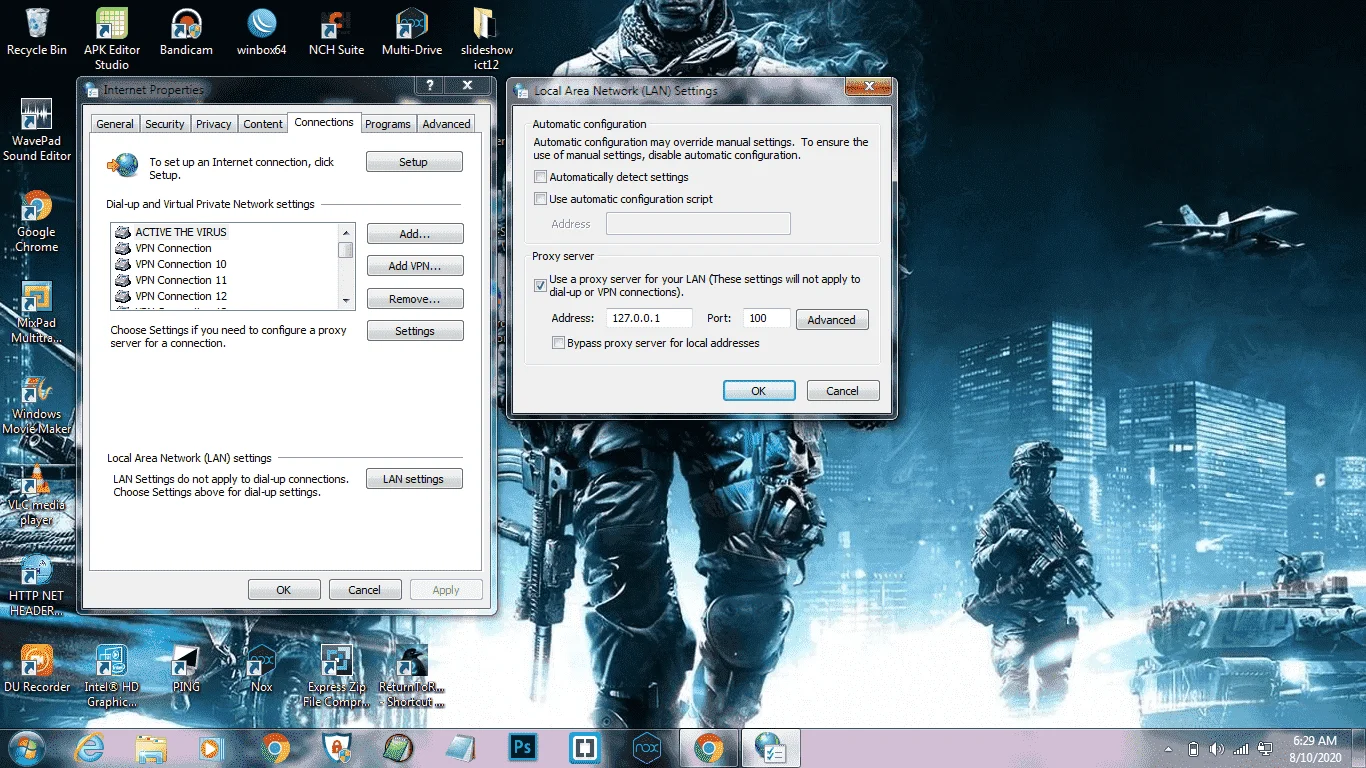Cancel the LAN Settings dialog
The image size is (1366, 768).
coord(843,391)
